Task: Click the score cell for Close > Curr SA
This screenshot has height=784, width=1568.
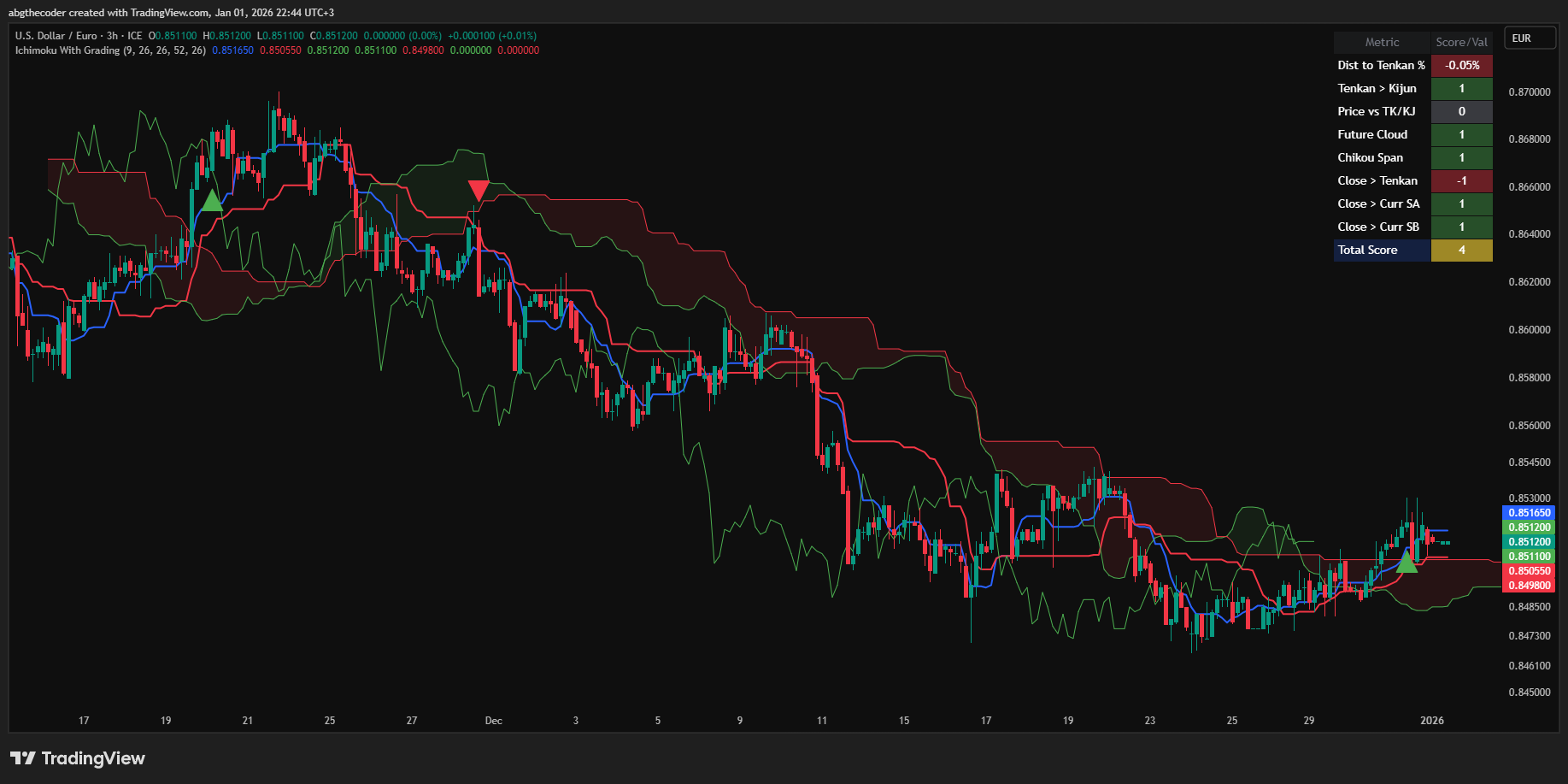Action: point(1462,203)
